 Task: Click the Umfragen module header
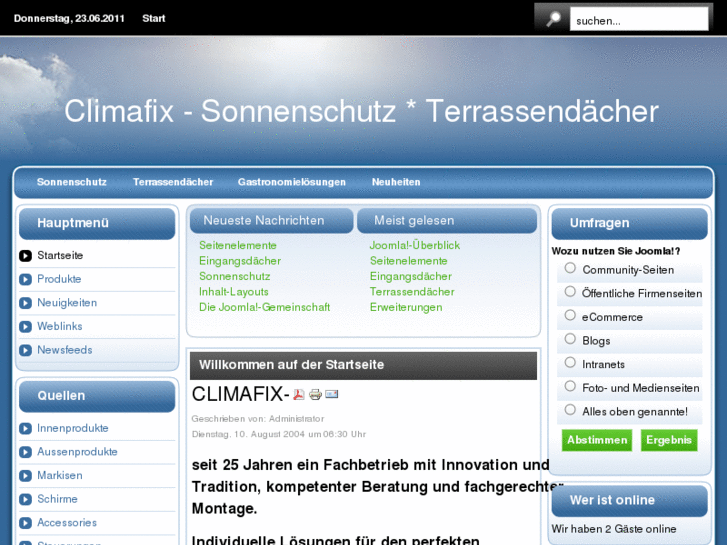(630, 223)
